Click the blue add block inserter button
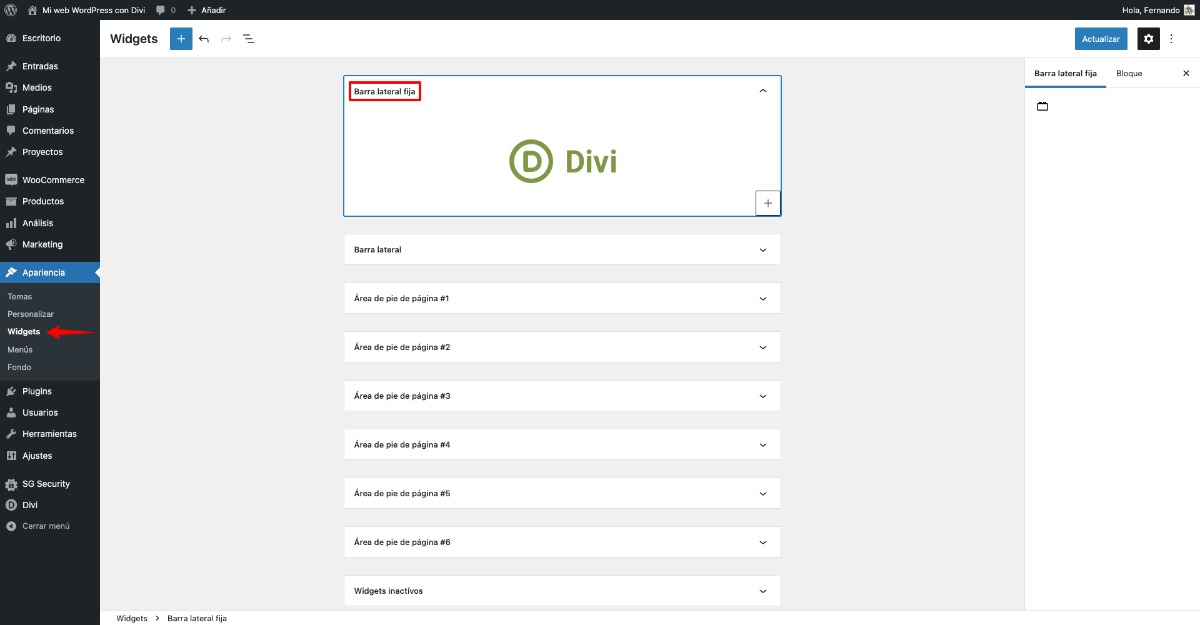Viewport: 1200px width, 625px height. point(181,39)
